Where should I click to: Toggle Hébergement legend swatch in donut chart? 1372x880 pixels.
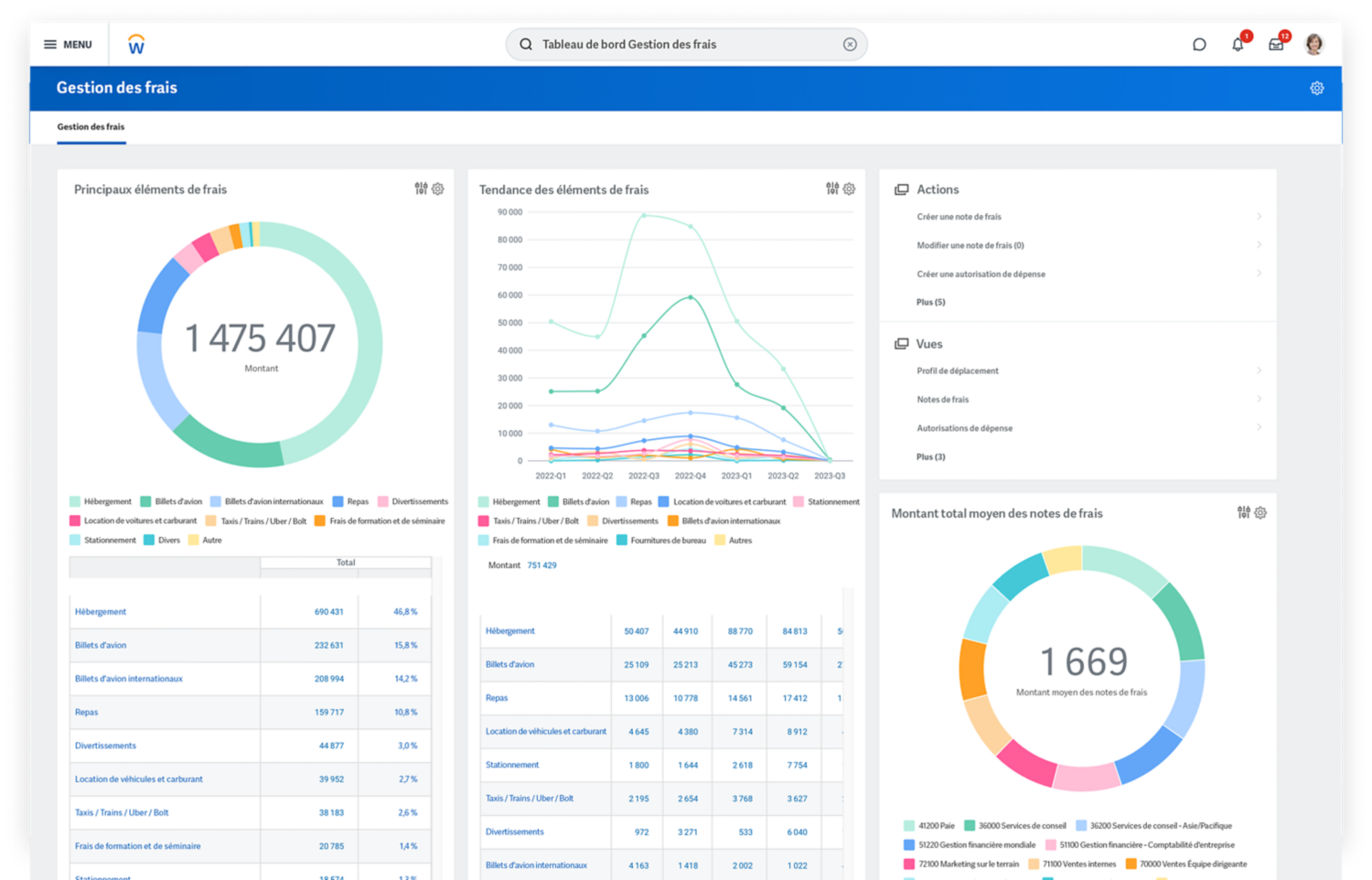click(x=75, y=501)
